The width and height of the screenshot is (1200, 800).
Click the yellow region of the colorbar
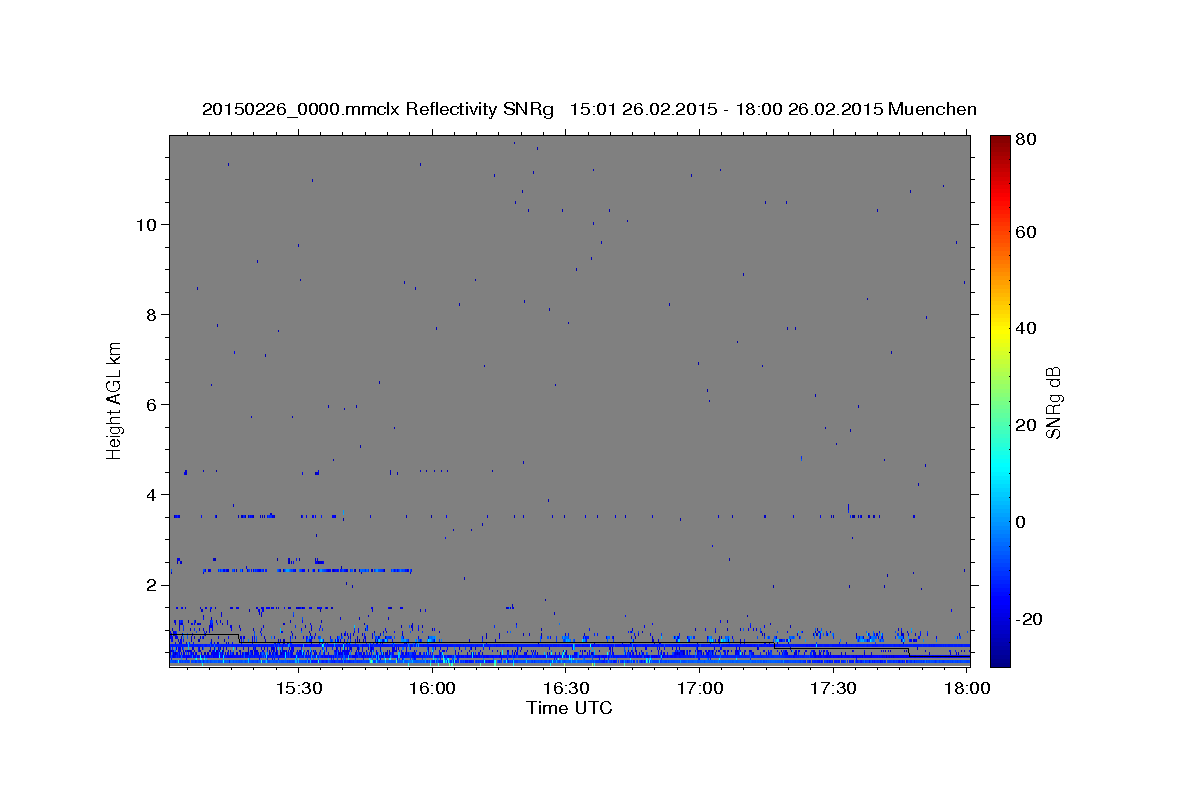coord(1000,330)
